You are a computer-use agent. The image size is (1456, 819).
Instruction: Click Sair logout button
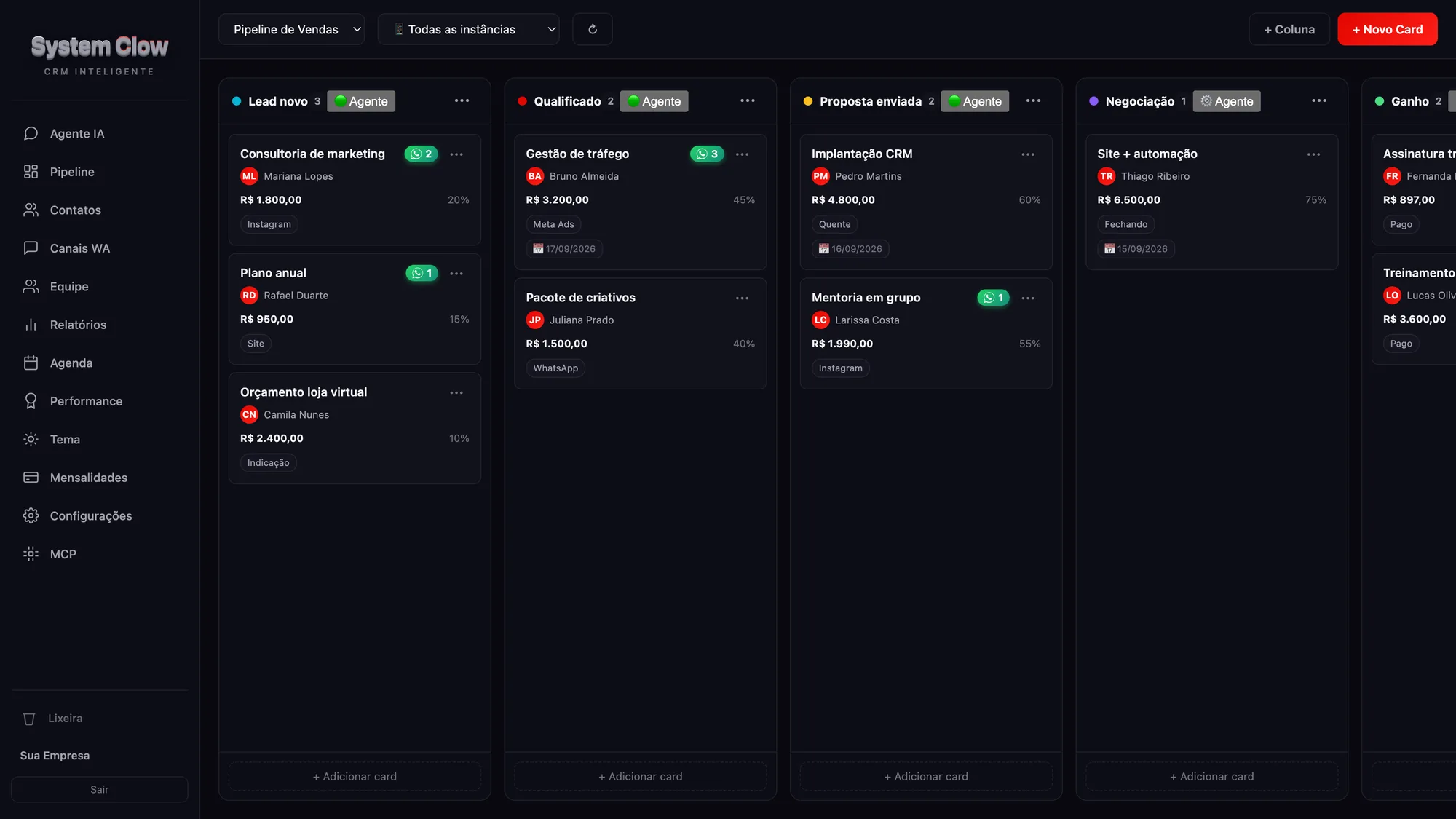point(100,789)
